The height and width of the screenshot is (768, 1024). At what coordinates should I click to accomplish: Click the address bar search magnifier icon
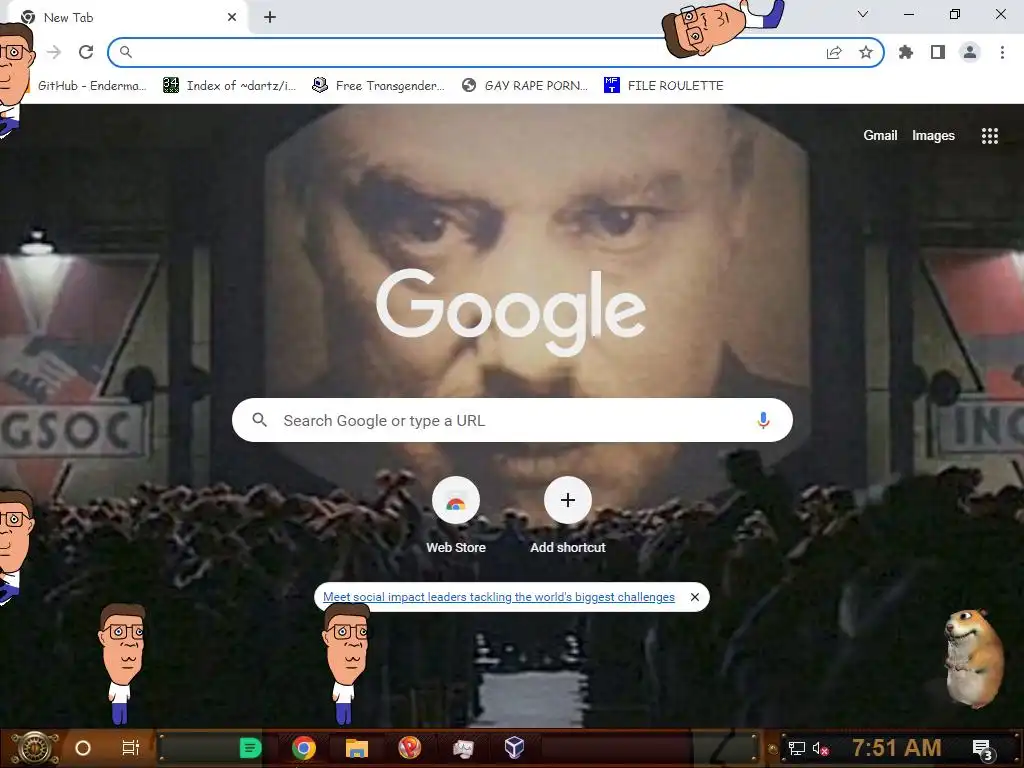tap(125, 52)
